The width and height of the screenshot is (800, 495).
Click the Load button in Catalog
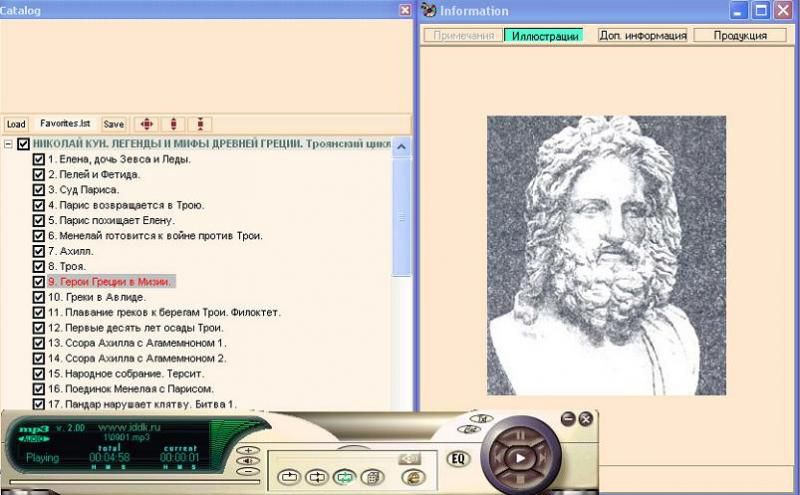pos(16,124)
